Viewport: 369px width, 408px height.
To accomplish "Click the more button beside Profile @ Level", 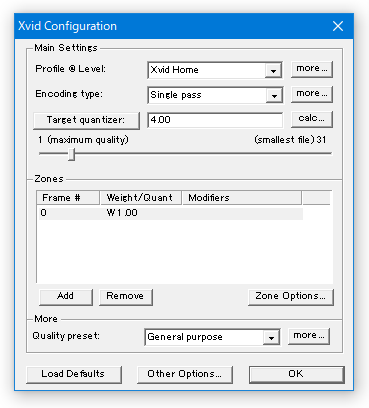I will click(312, 69).
